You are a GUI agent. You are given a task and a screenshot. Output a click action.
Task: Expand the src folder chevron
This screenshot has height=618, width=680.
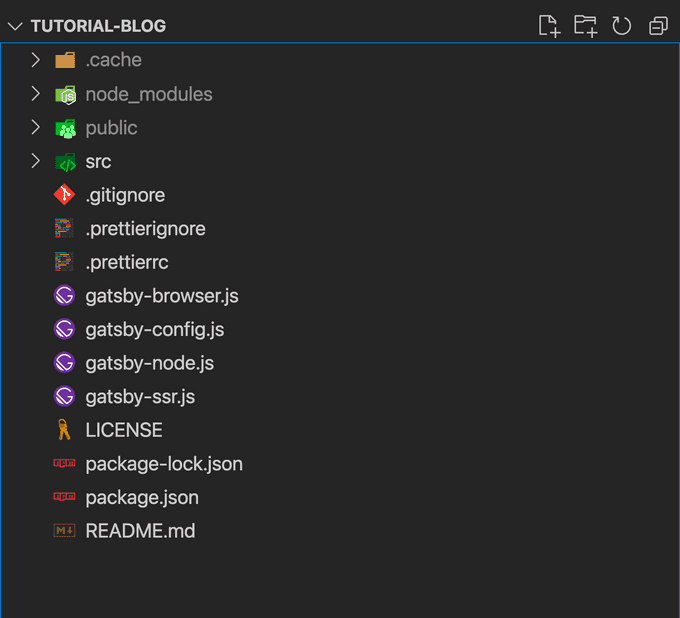coord(36,161)
